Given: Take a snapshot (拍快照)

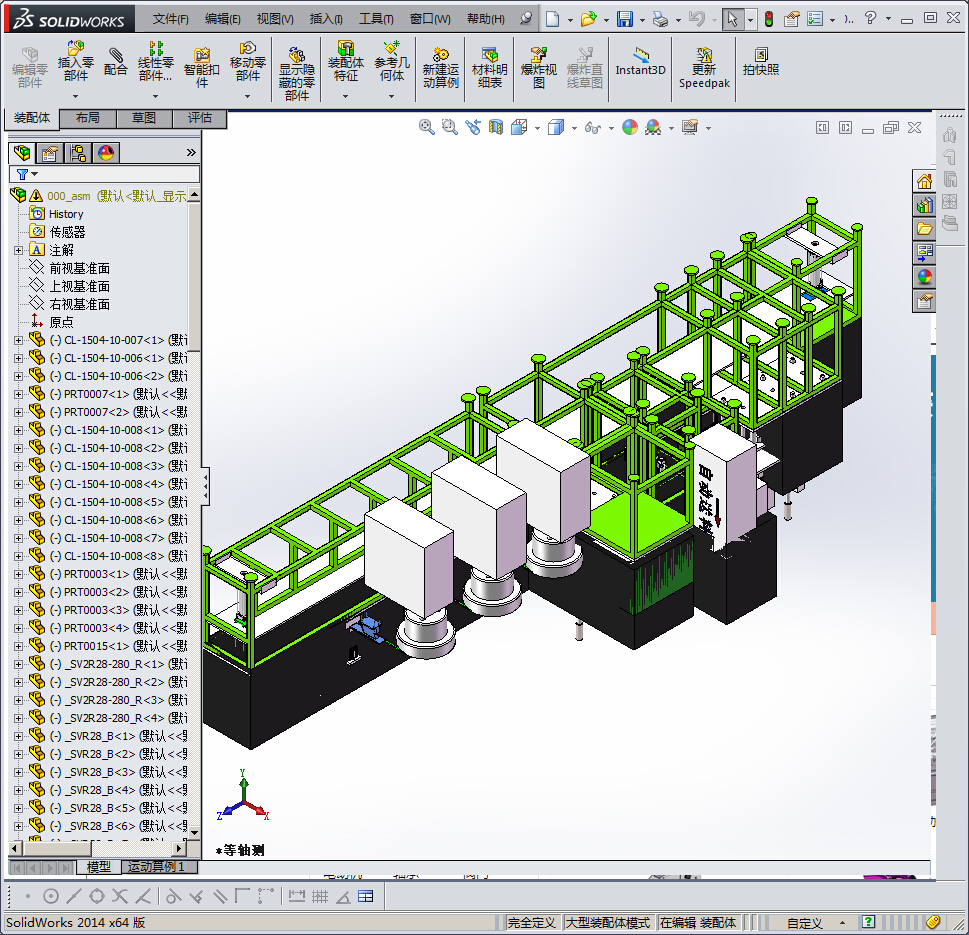Looking at the screenshot, I should pos(761,62).
